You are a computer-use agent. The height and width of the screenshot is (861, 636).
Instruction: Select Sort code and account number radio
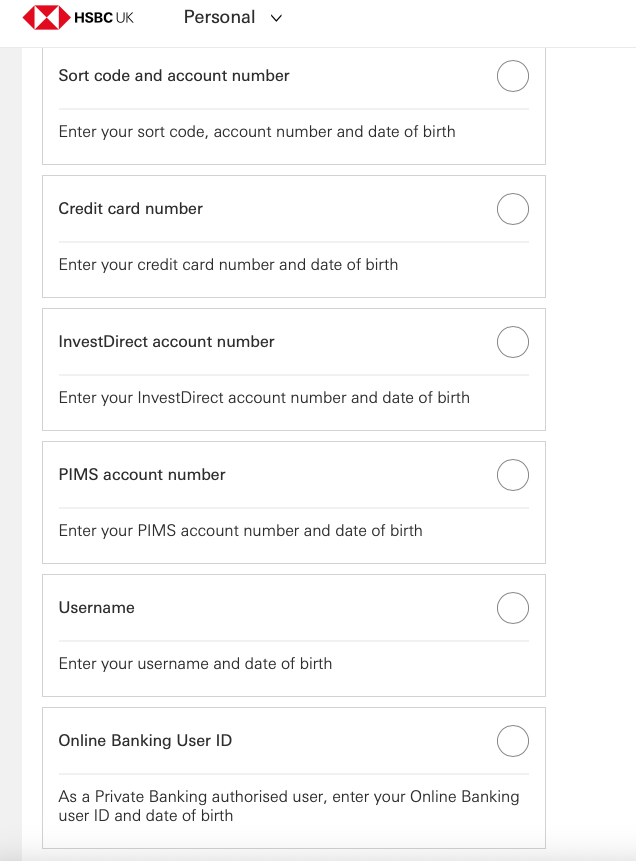click(x=513, y=76)
